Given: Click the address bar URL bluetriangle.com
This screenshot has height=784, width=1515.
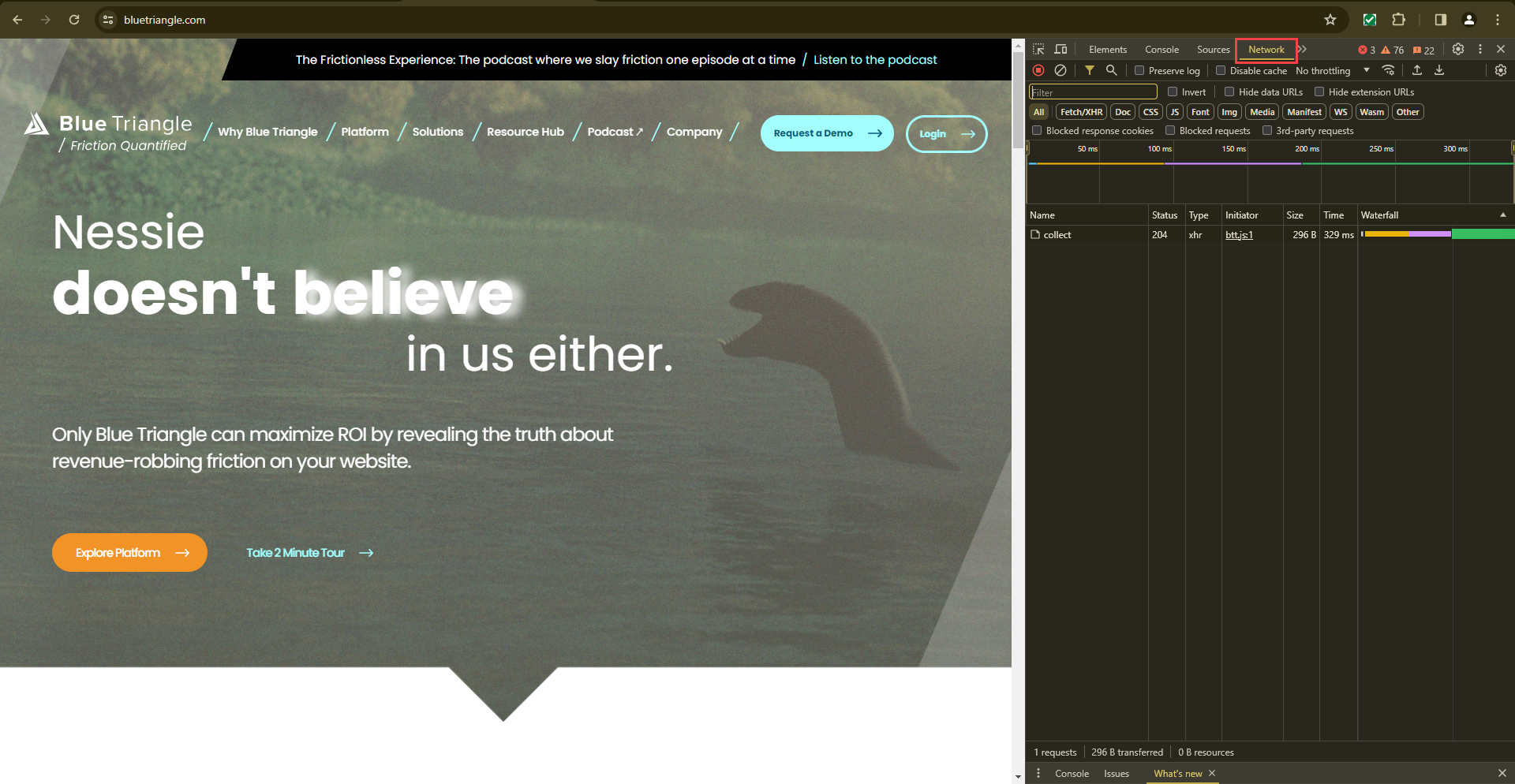Looking at the screenshot, I should tap(164, 20).
